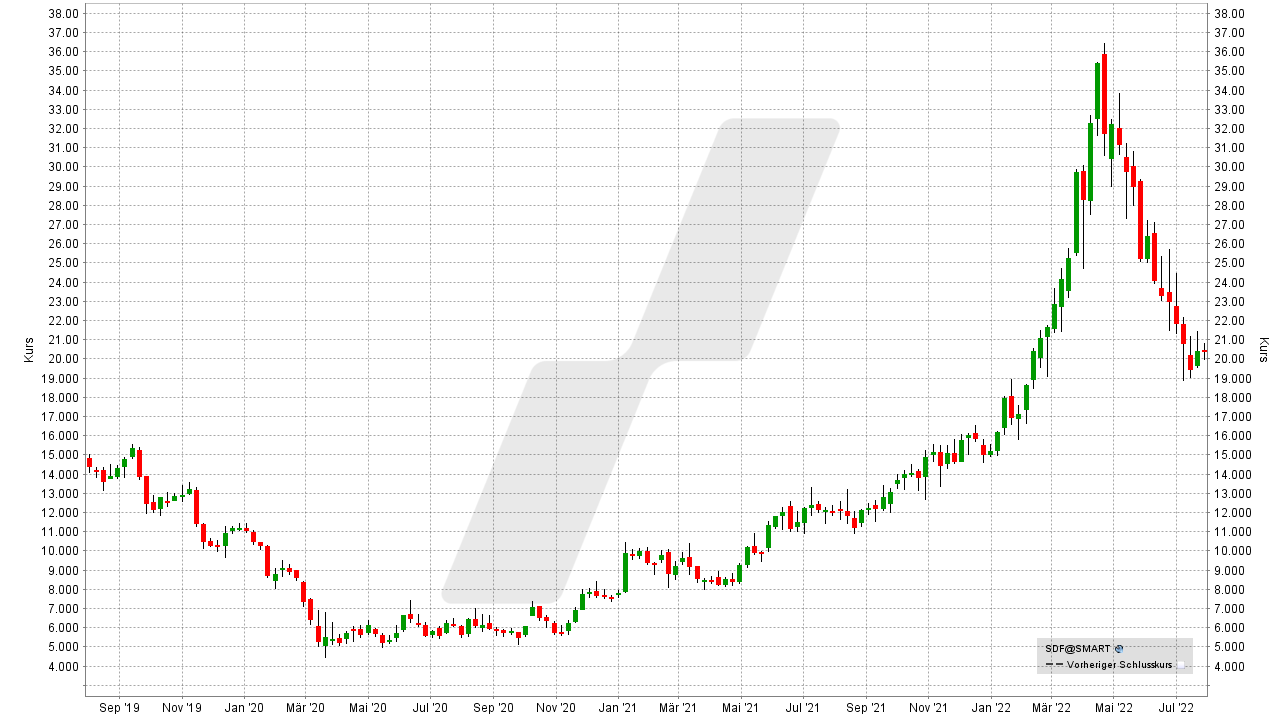Click the Kurs title on the right axis
Screen dimensions: 1281x721
coord(1264,350)
